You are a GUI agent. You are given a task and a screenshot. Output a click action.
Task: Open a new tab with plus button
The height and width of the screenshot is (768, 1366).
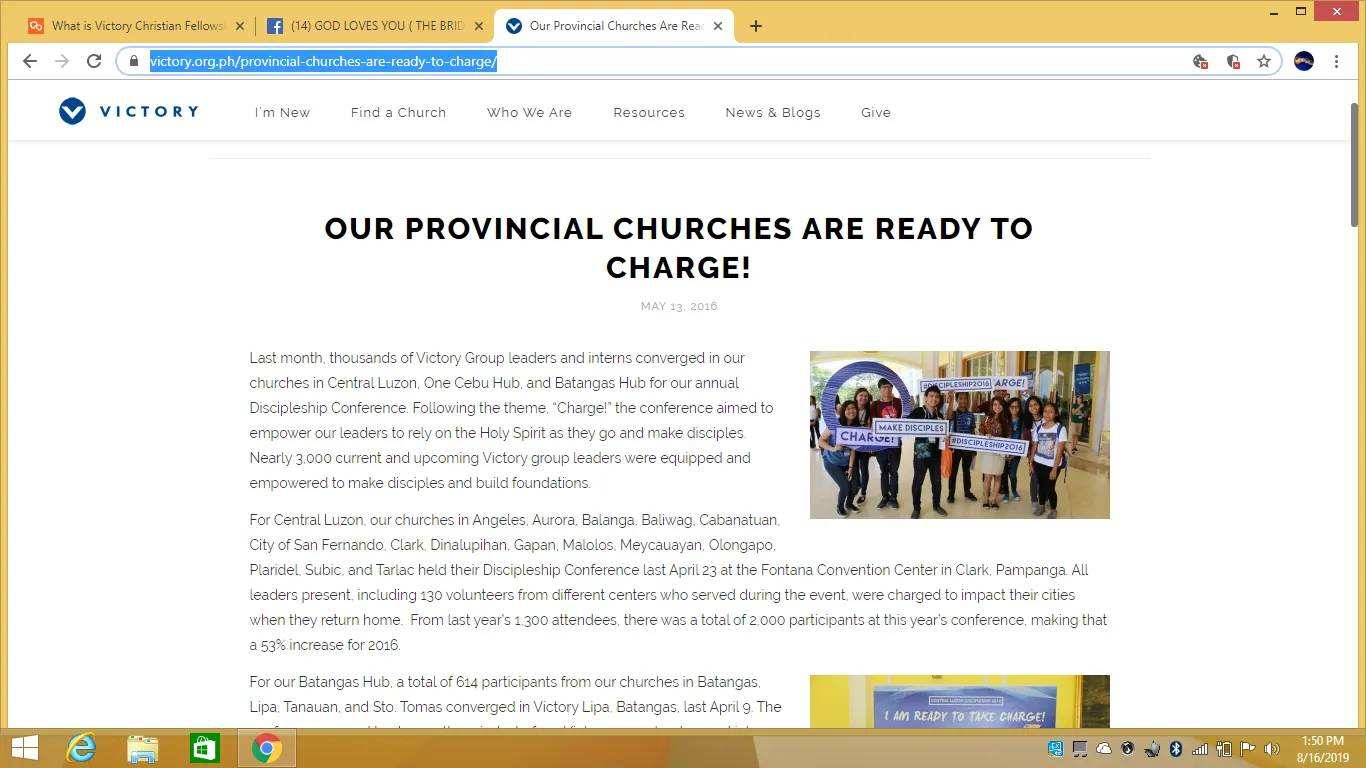756,26
